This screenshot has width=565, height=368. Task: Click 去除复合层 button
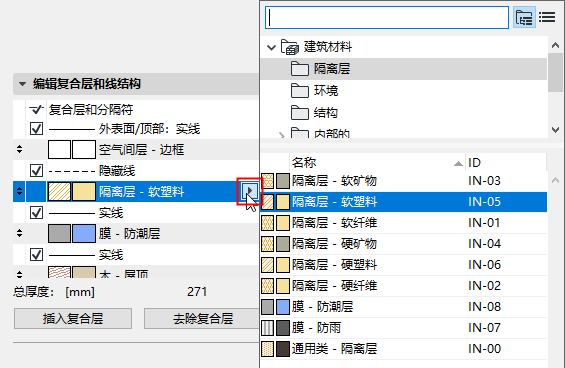[203, 319]
